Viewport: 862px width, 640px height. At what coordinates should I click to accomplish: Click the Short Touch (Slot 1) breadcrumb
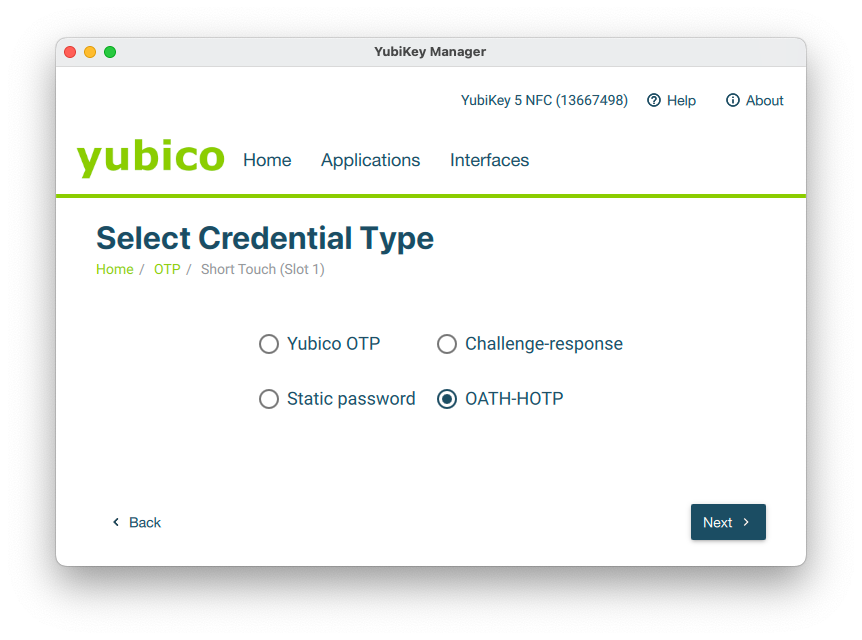point(262,269)
